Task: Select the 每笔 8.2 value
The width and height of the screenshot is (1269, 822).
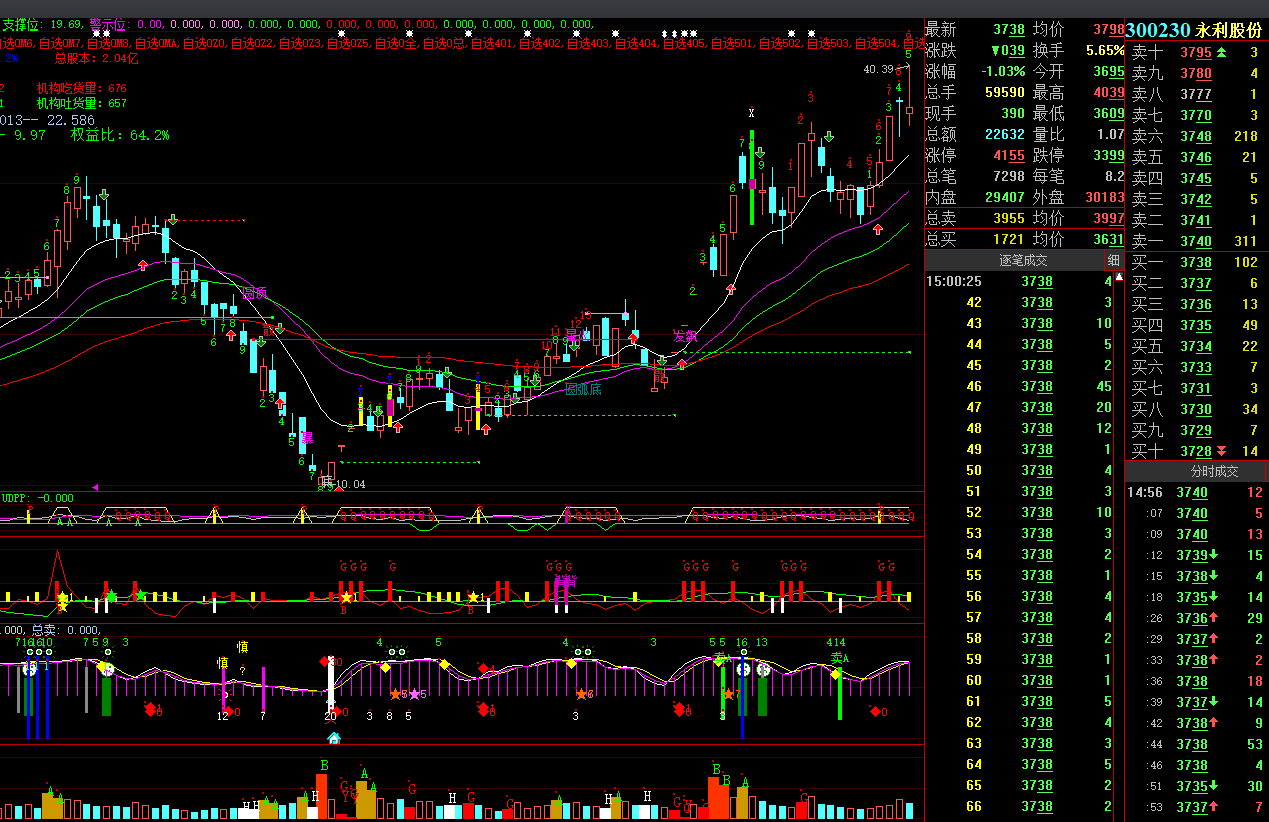Action: (x=1114, y=176)
